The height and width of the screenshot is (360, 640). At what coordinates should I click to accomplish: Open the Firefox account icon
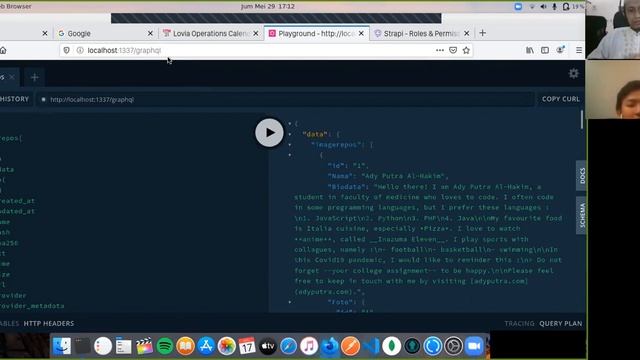coord(561,50)
